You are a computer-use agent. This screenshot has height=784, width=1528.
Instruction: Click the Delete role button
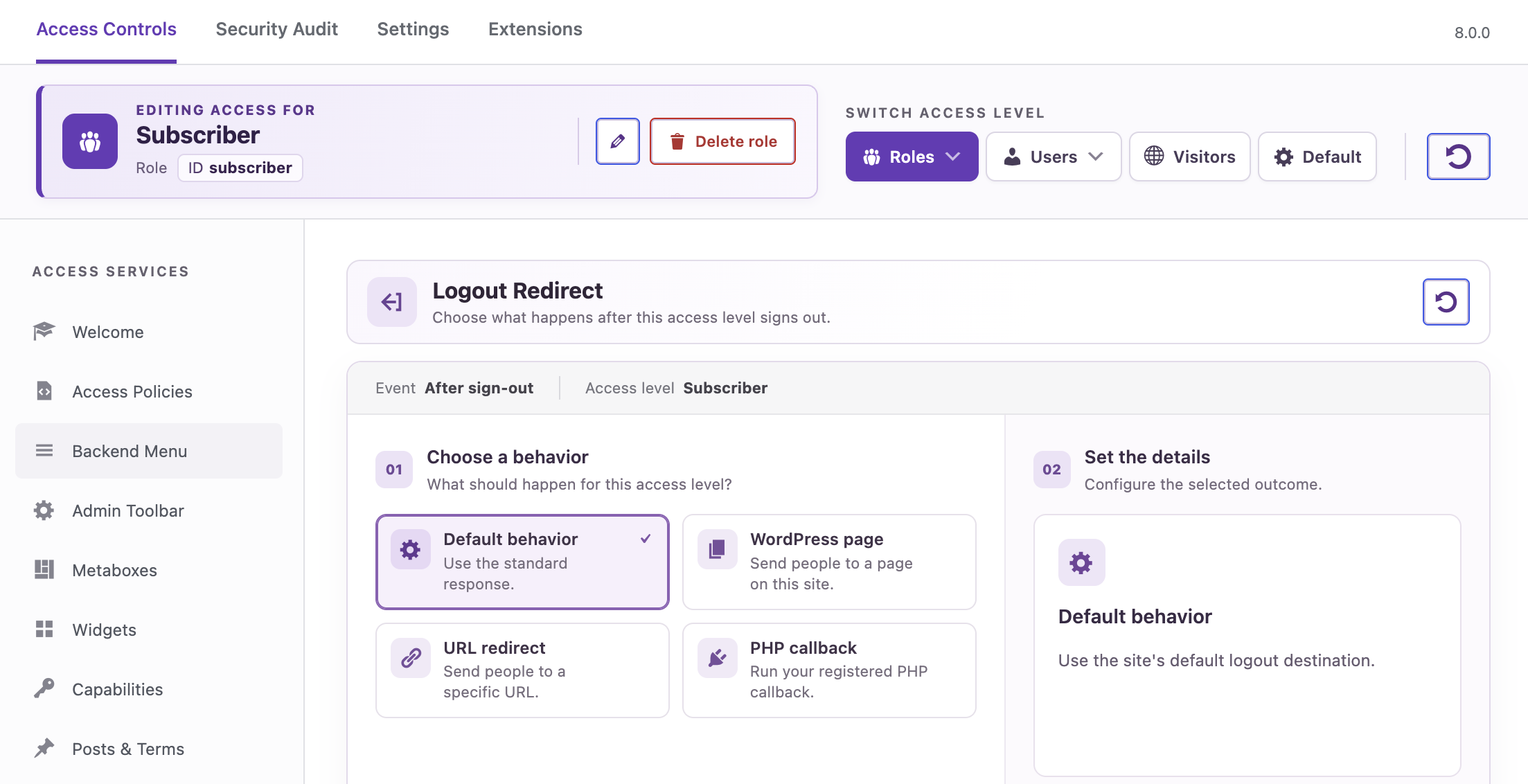722,141
